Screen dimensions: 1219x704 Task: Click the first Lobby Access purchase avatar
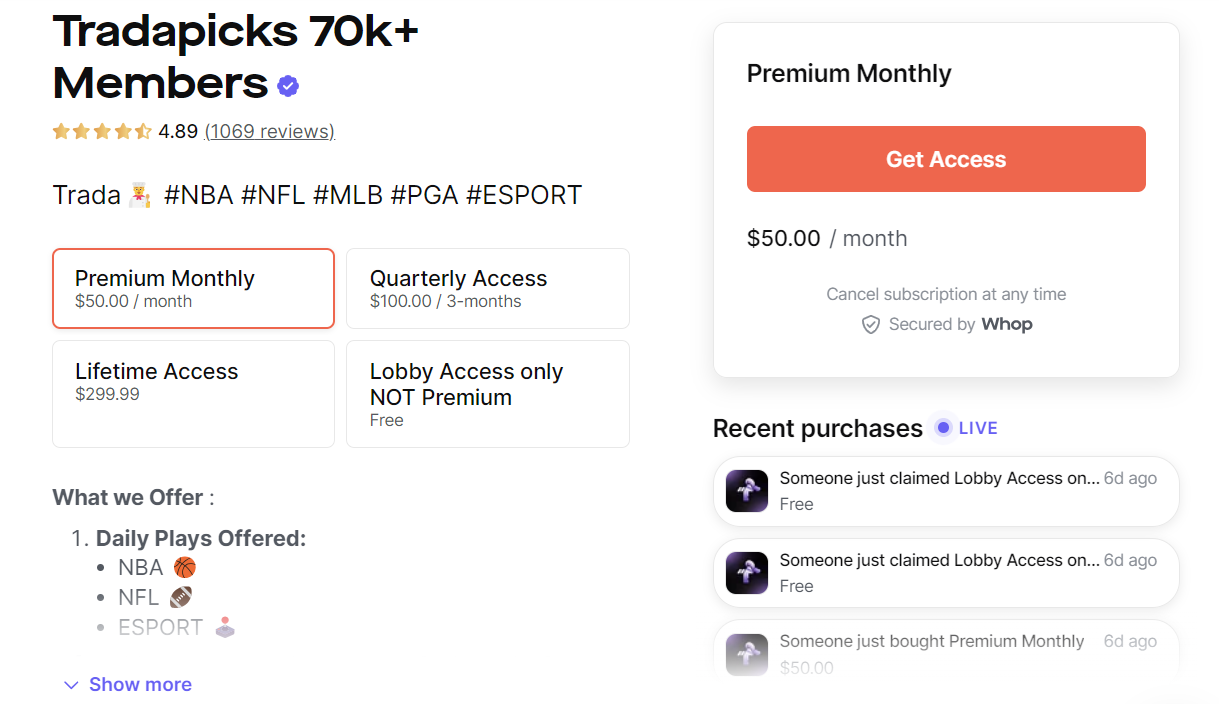click(747, 491)
